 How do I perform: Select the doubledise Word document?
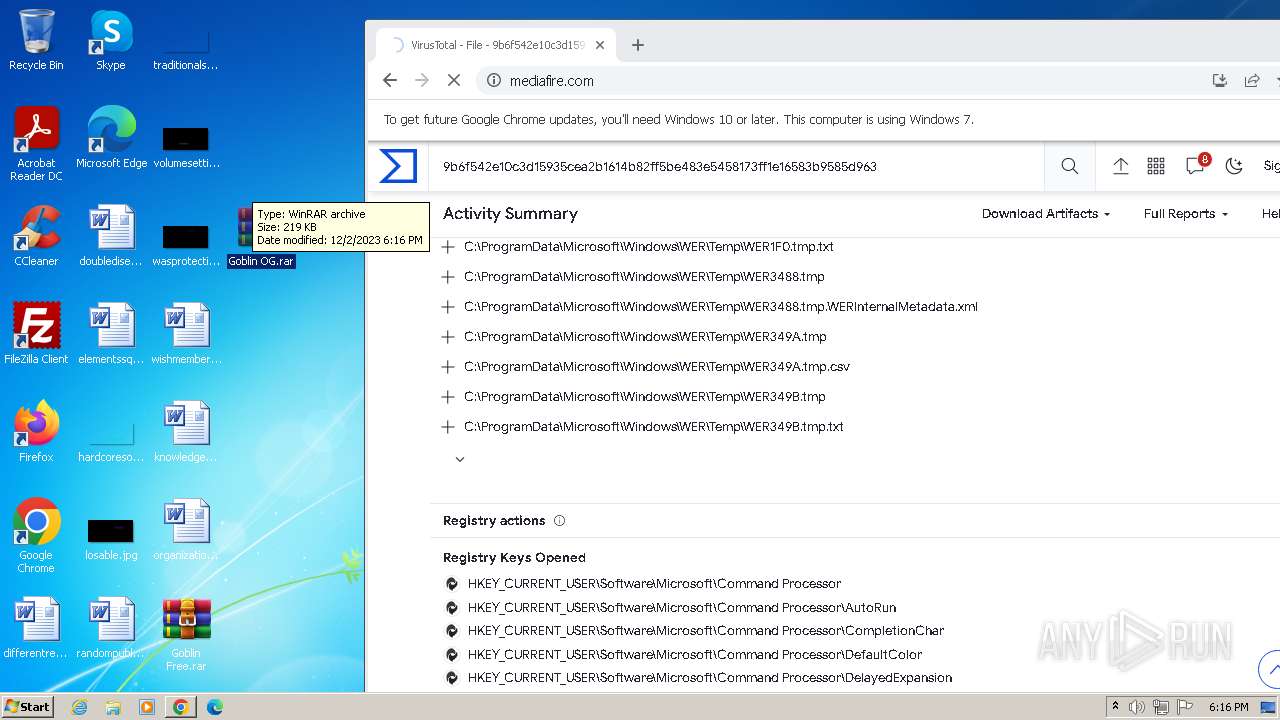pos(111,236)
